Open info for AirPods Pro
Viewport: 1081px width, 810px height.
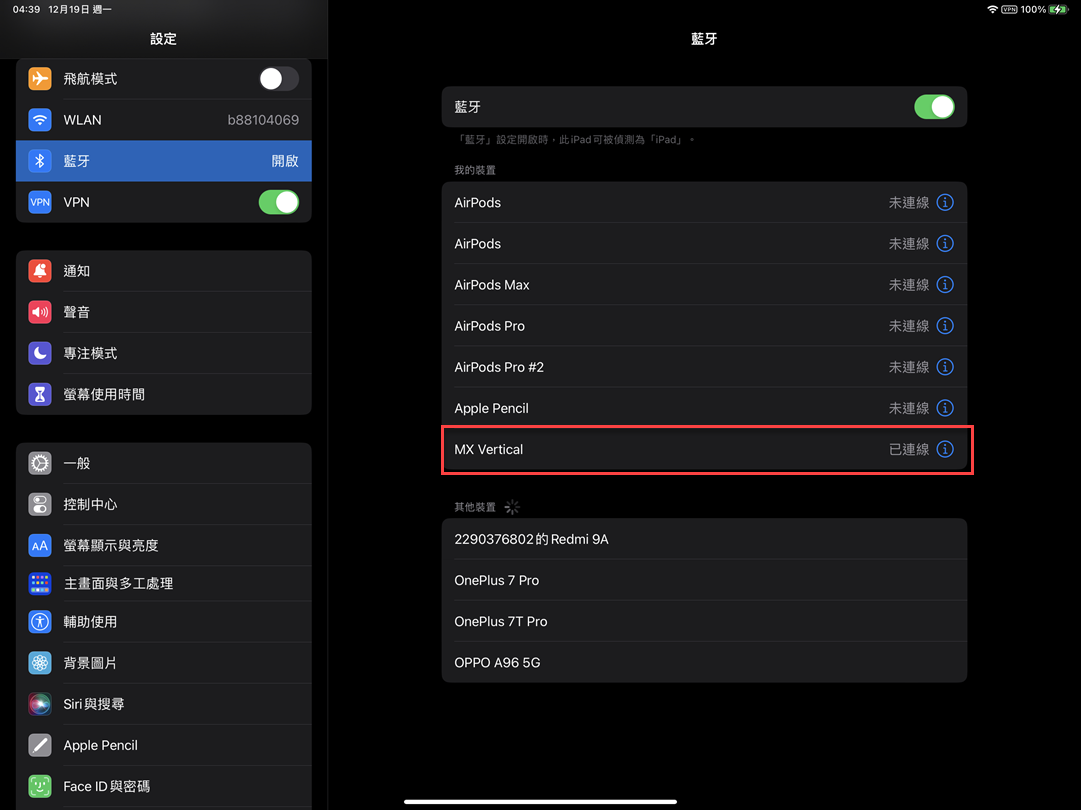(945, 326)
